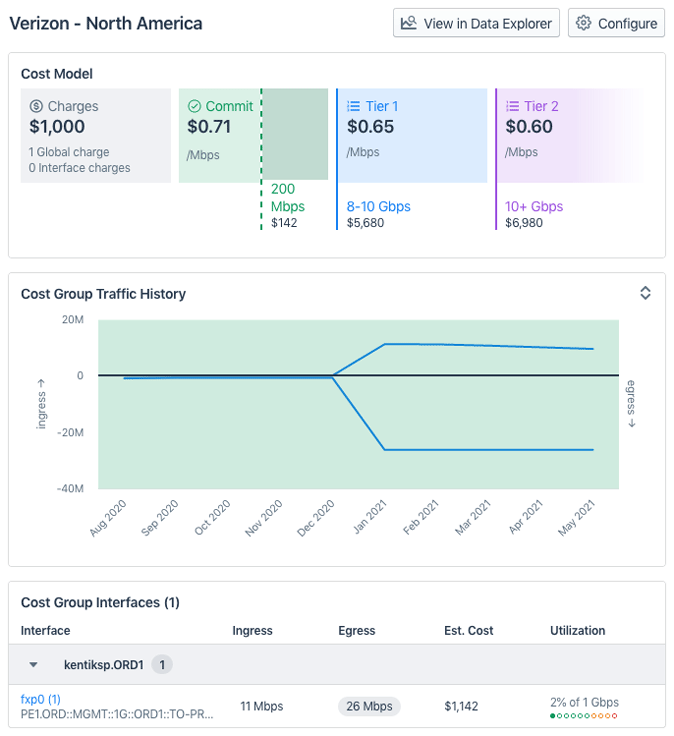Collapse the Cost Group Traffic History panel

click(645, 293)
